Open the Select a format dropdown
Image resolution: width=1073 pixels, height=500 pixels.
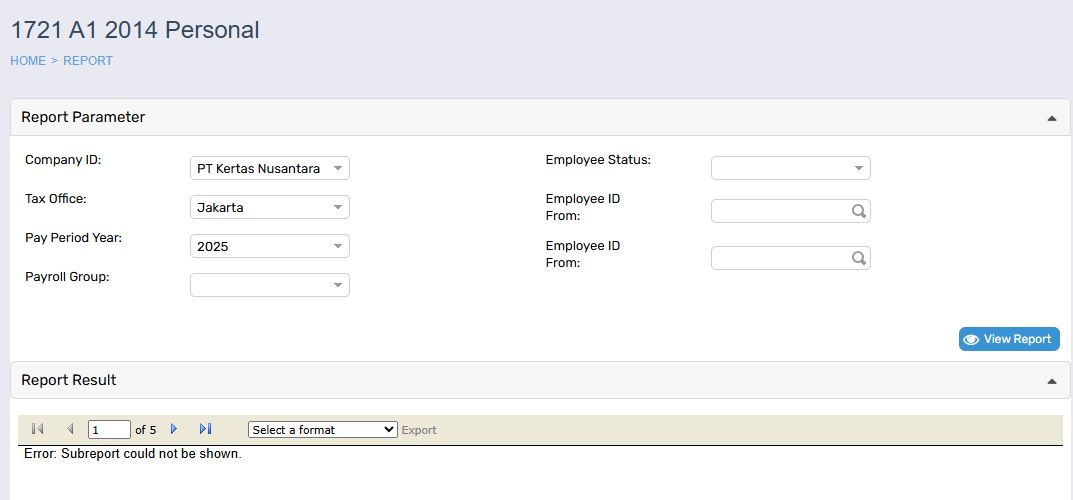coord(322,430)
